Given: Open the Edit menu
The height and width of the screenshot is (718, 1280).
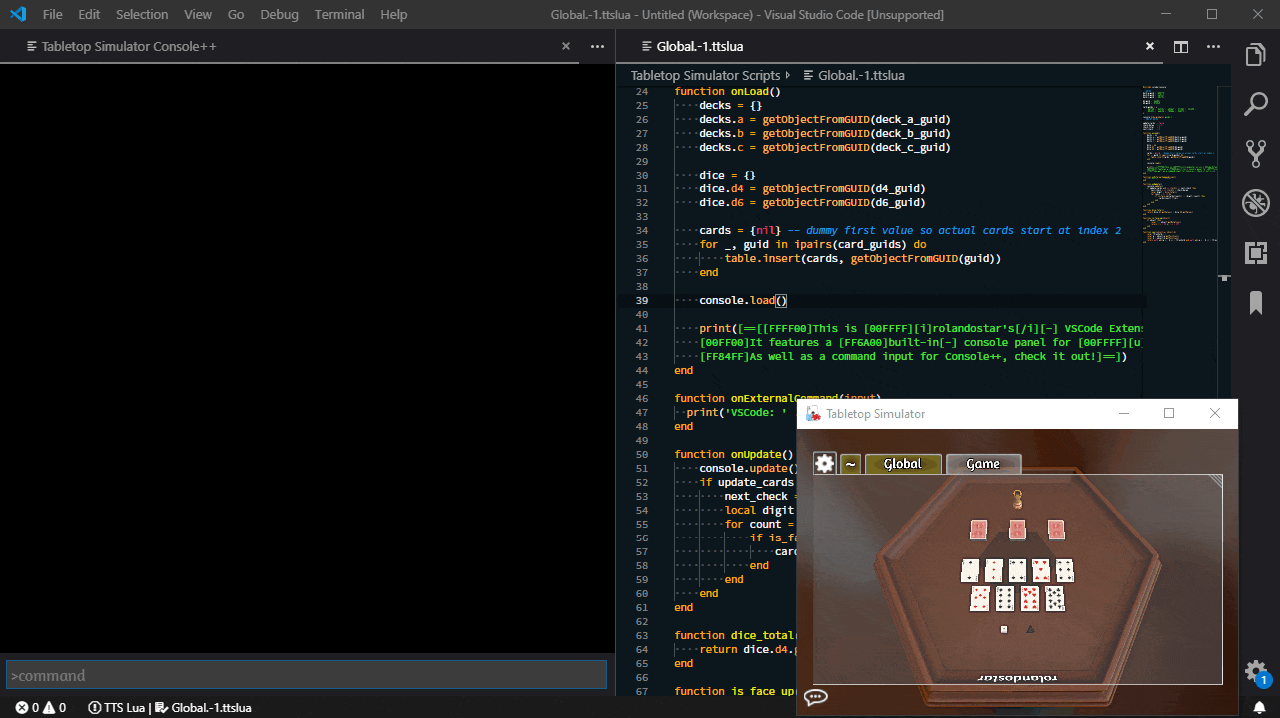Looking at the screenshot, I should (x=89, y=15).
